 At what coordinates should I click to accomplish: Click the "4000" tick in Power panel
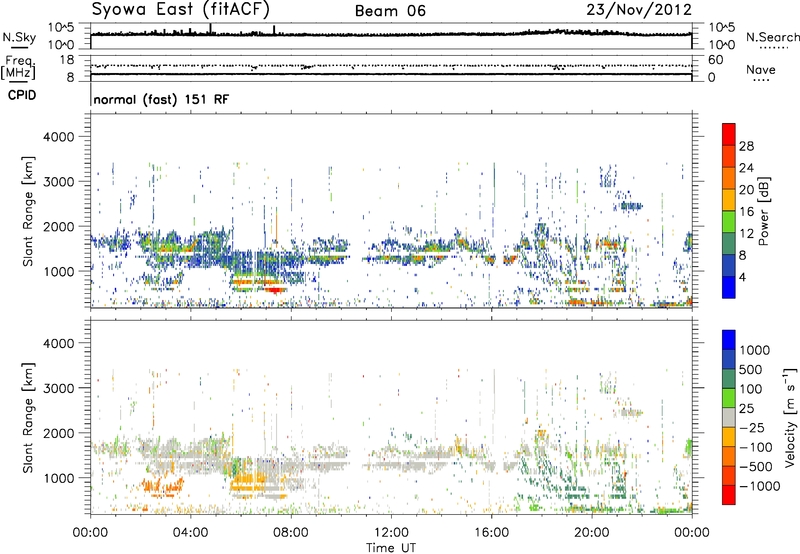[59, 137]
